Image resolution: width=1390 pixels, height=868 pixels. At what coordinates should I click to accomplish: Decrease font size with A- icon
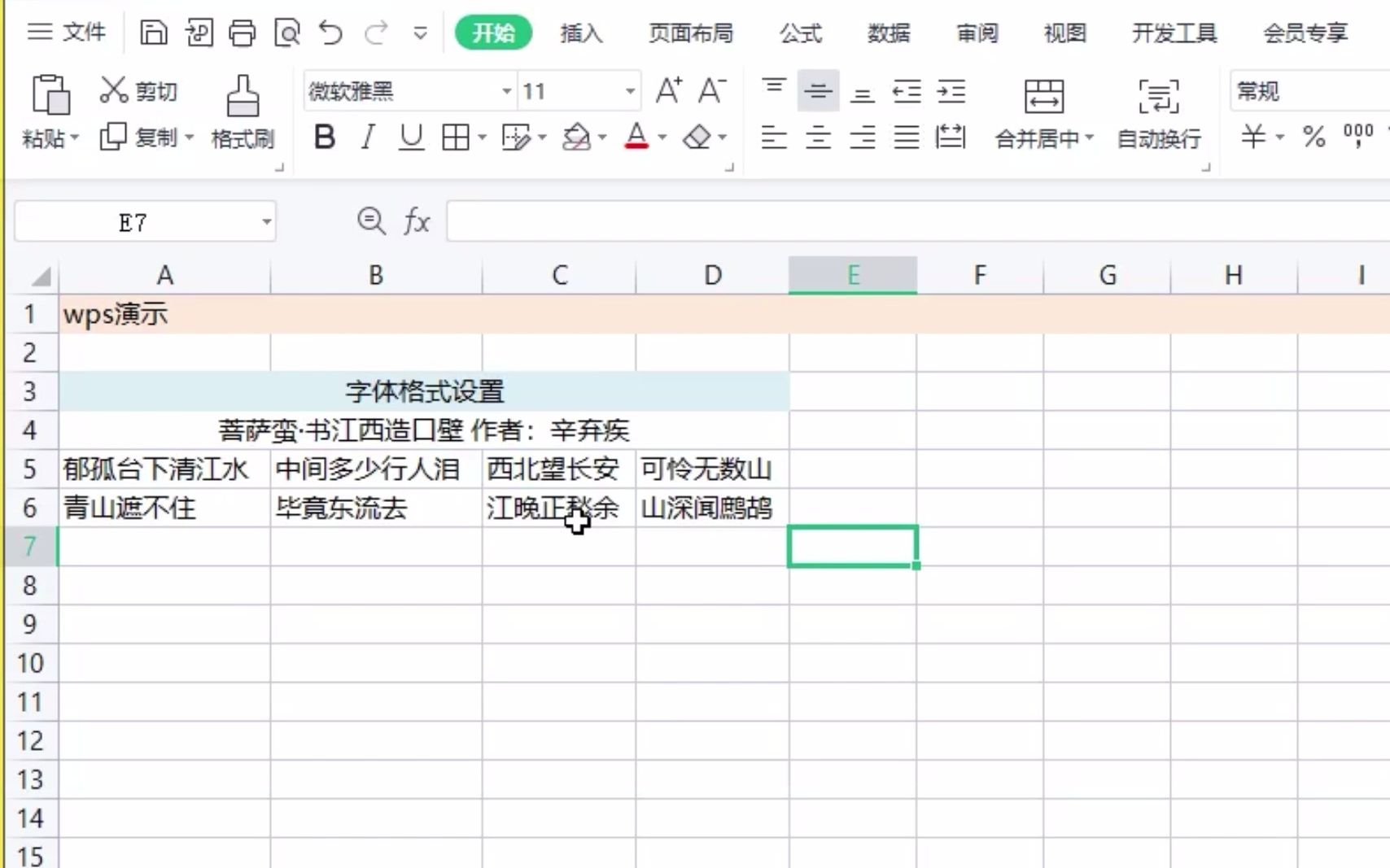coord(712,90)
